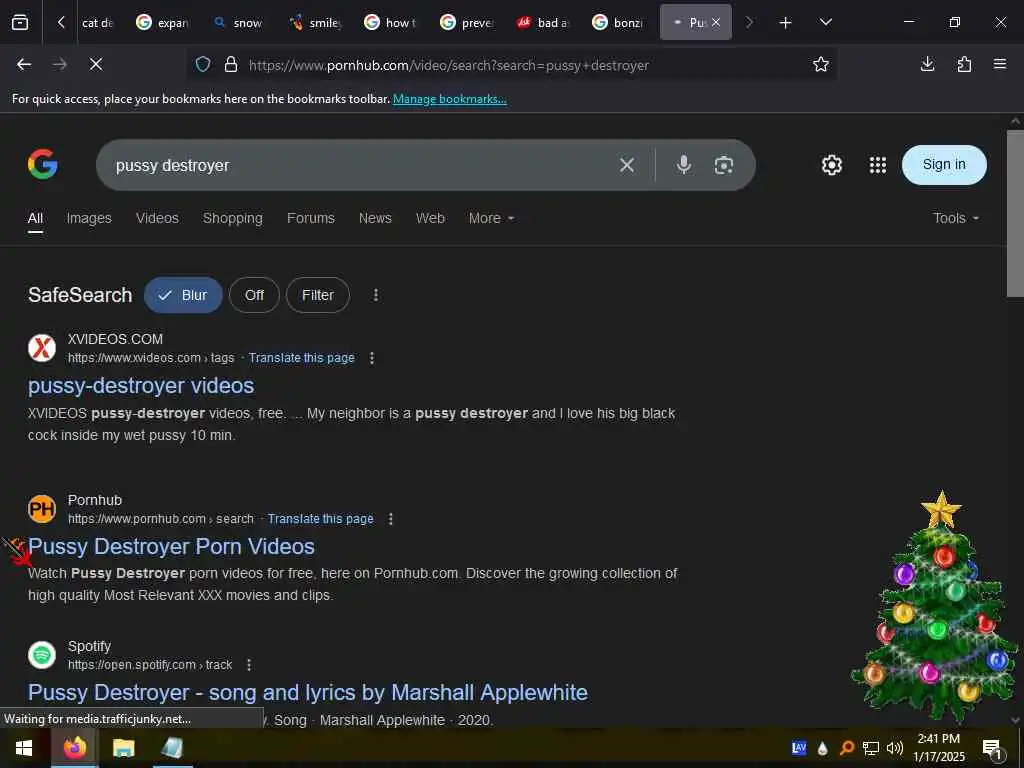The height and width of the screenshot is (768, 1024).
Task: Set SafeSearch to Filter
Action: (x=317, y=295)
